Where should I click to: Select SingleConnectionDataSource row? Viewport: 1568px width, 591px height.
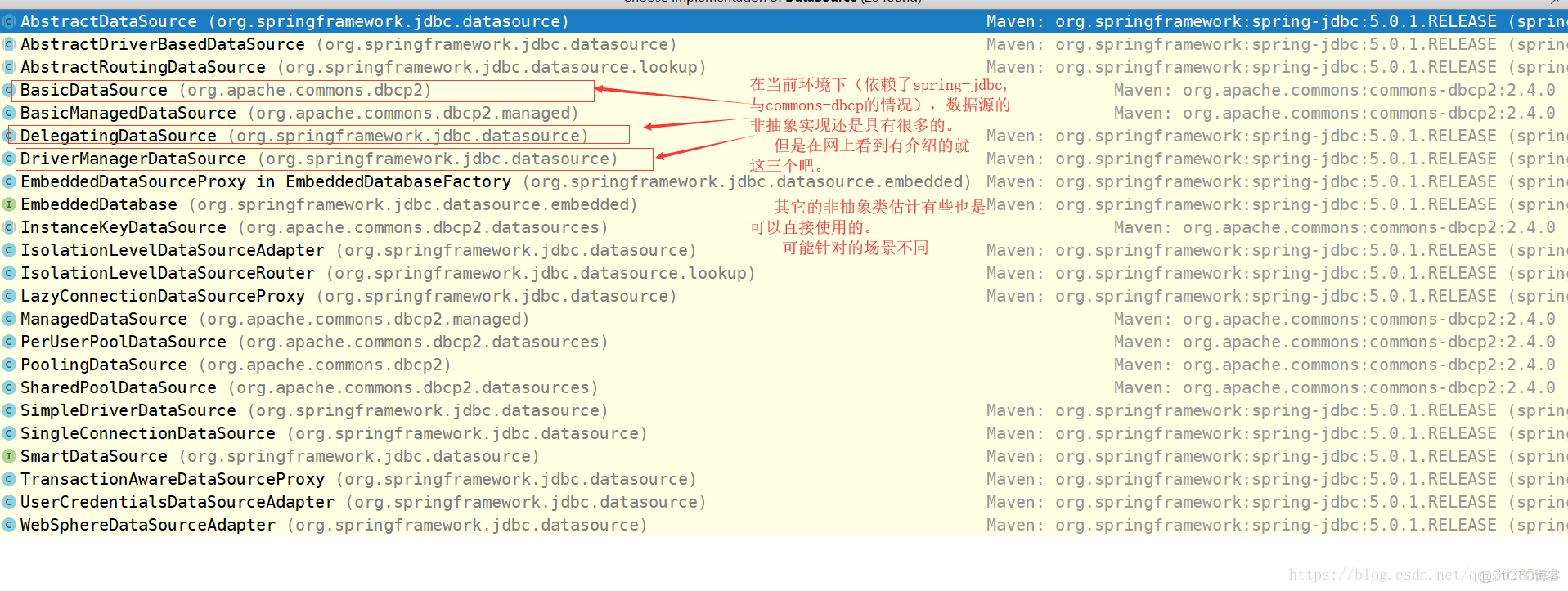point(784,433)
